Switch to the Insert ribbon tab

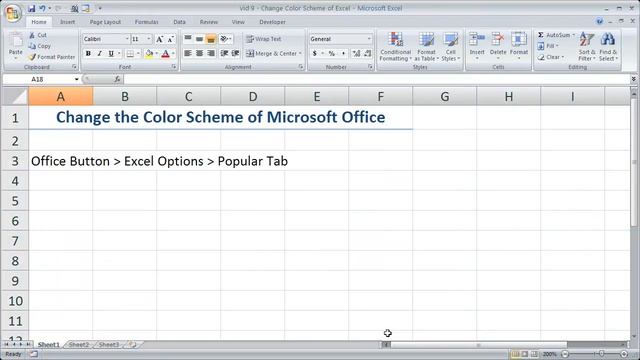pyautogui.click(x=67, y=22)
